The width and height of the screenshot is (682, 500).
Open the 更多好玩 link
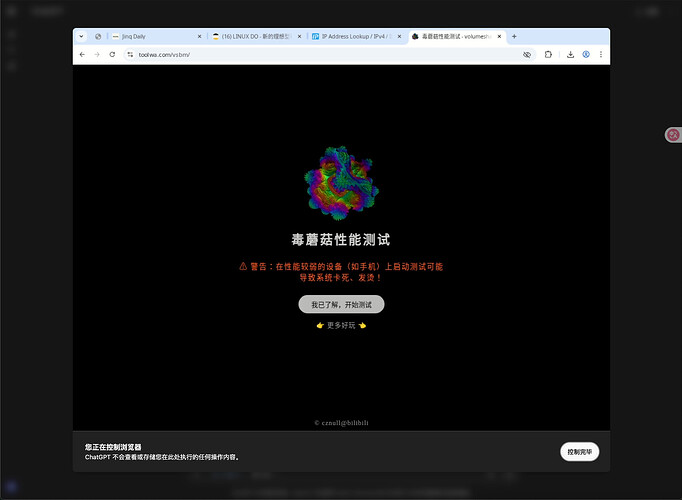click(x=341, y=325)
